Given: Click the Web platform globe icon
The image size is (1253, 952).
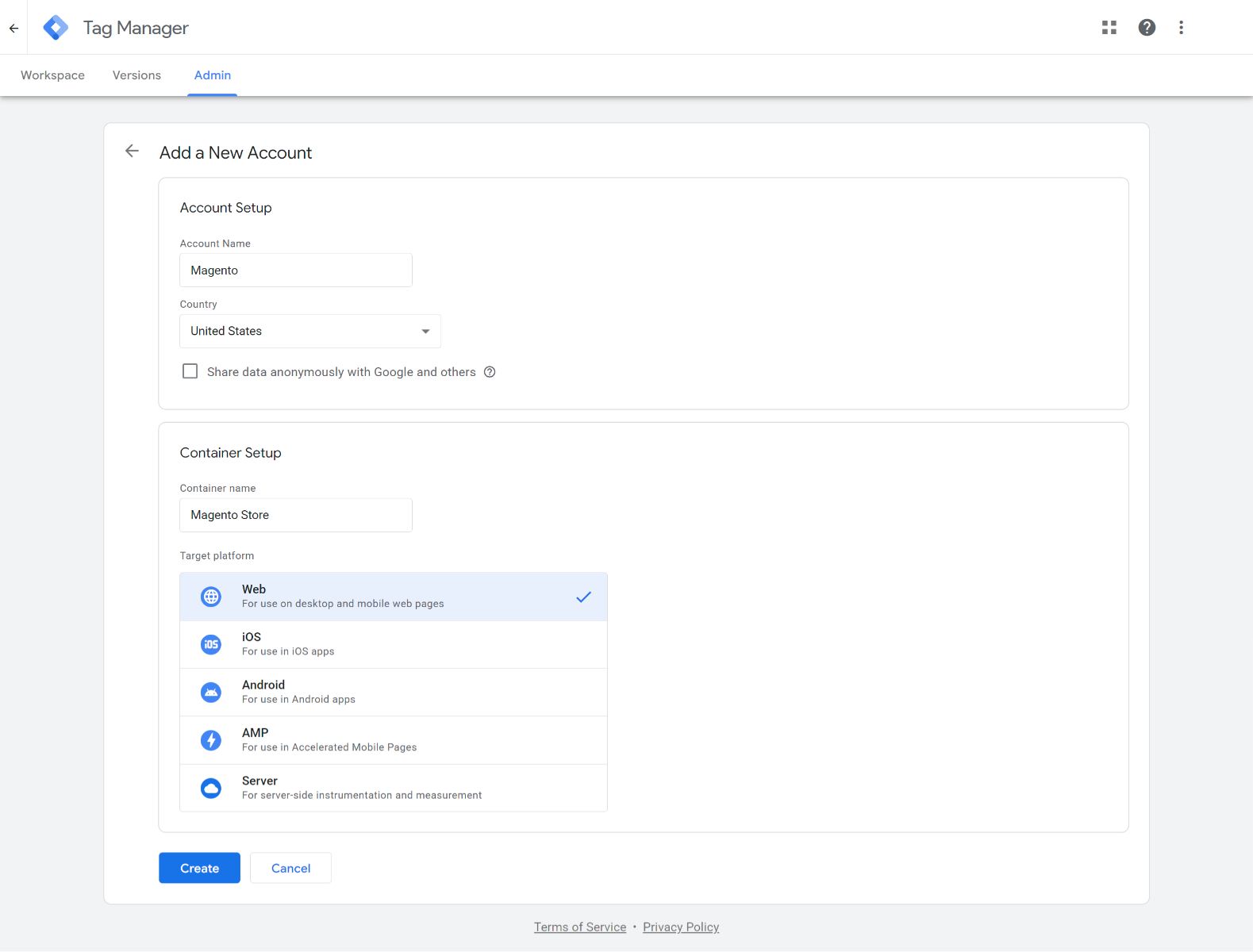Looking at the screenshot, I should (211, 597).
